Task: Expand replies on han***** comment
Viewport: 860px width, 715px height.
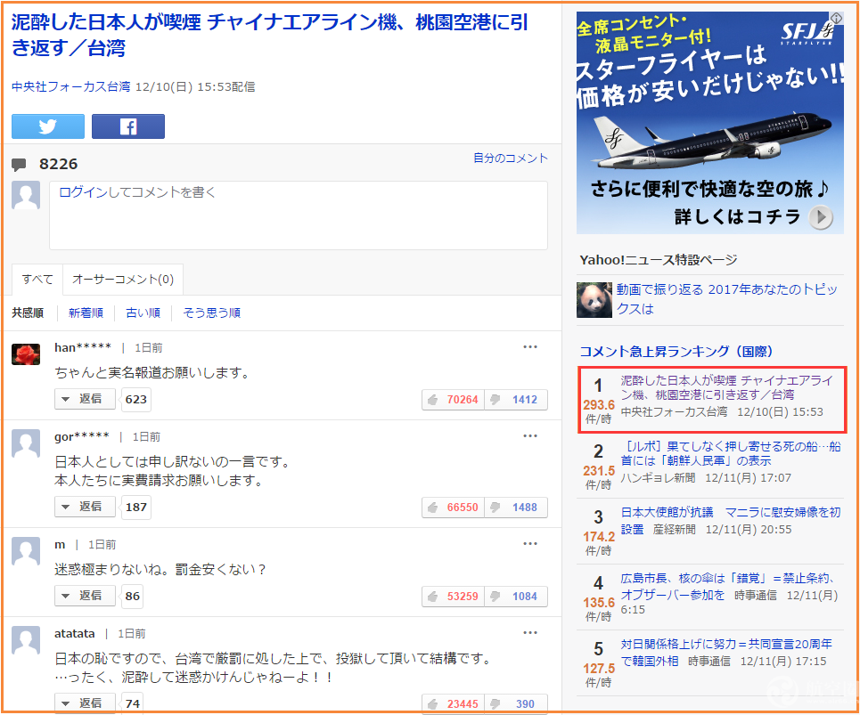Action: (x=85, y=399)
